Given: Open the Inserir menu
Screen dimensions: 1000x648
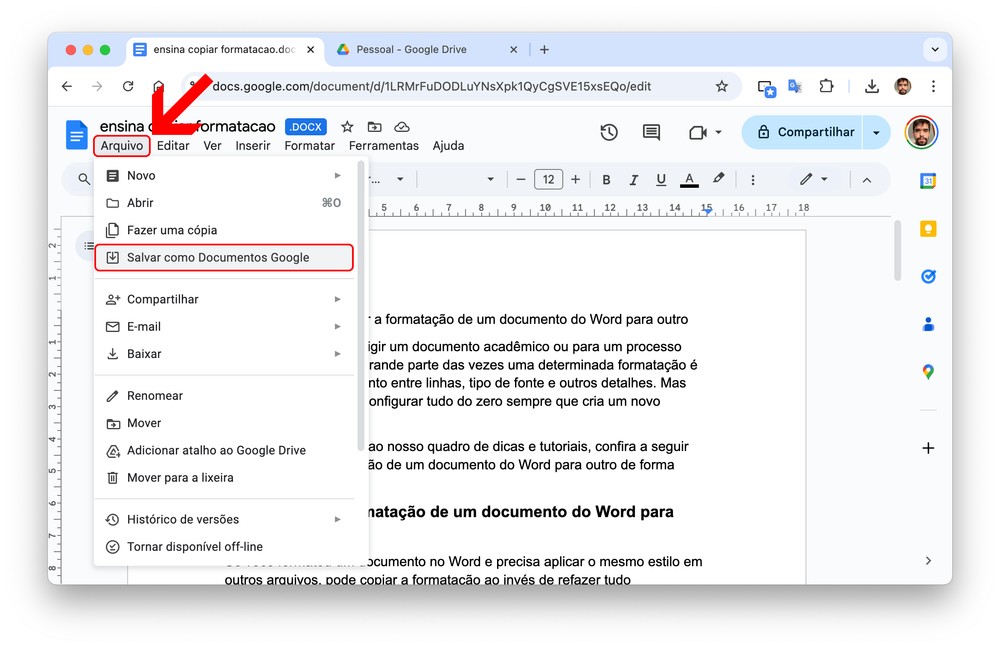Looking at the screenshot, I should [253, 146].
